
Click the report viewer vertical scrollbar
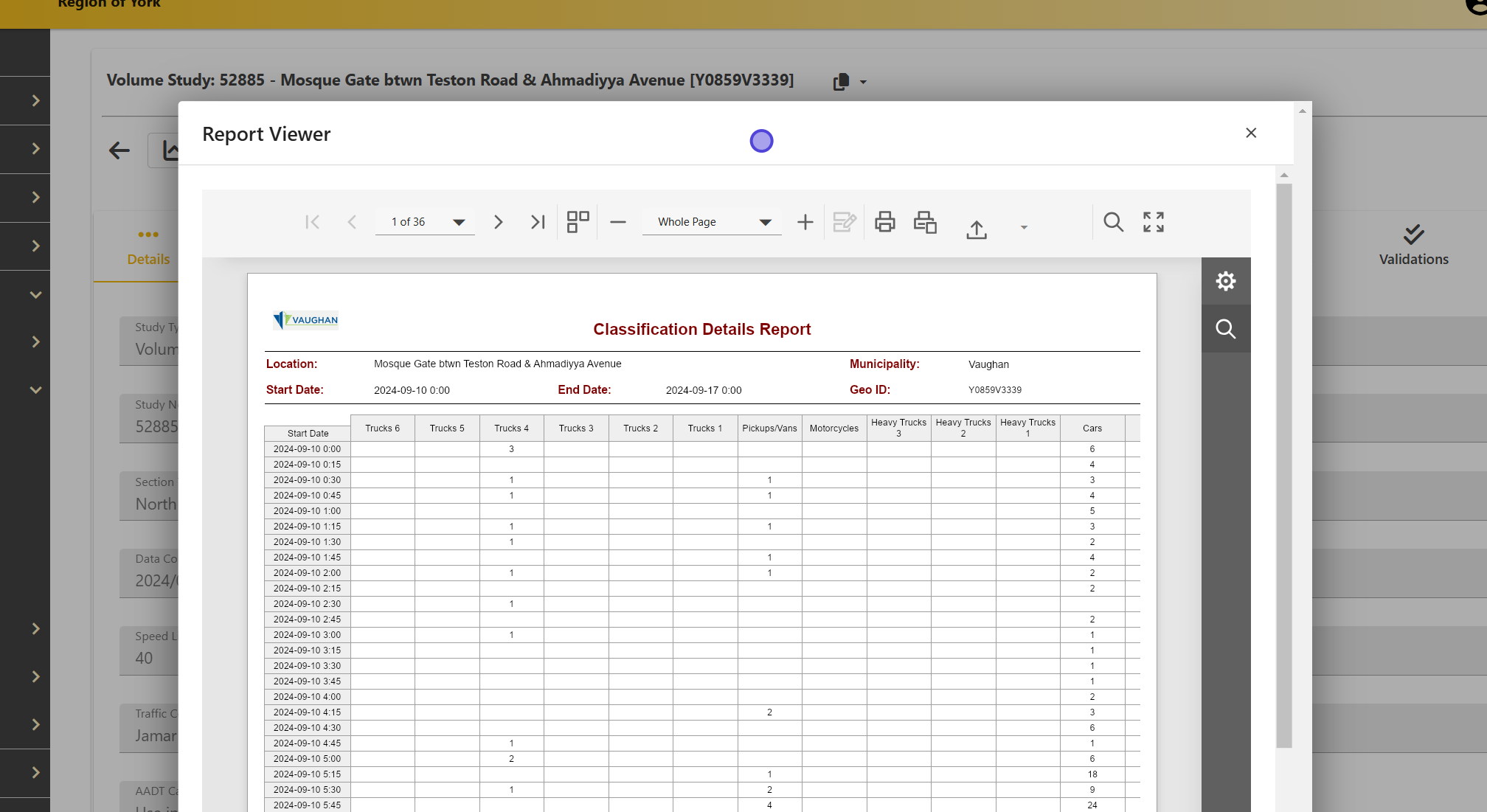(1284, 465)
